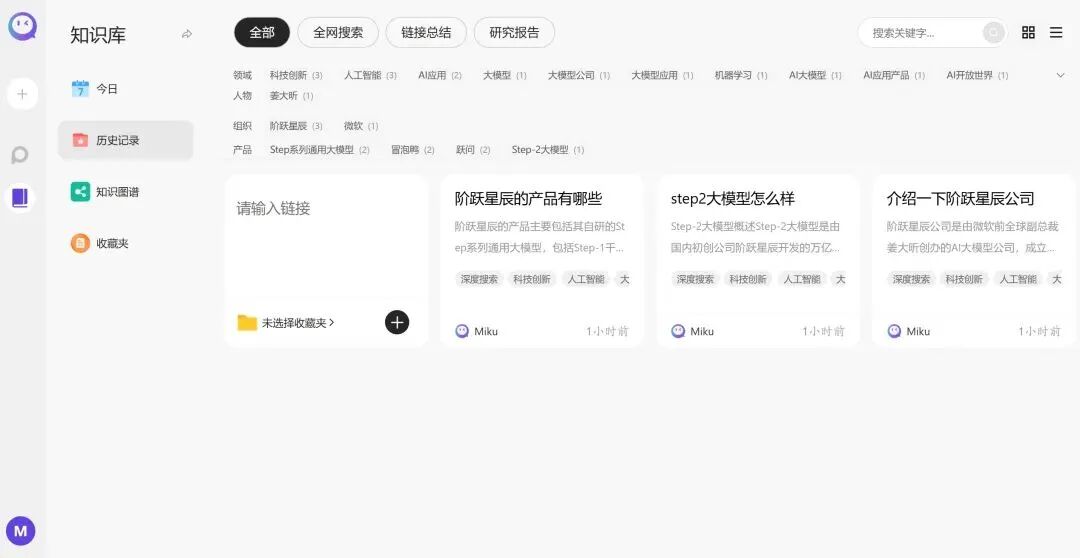1080x558 pixels.
Task: Filter by 机器学习 (1) tag
Action: pos(740,75)
